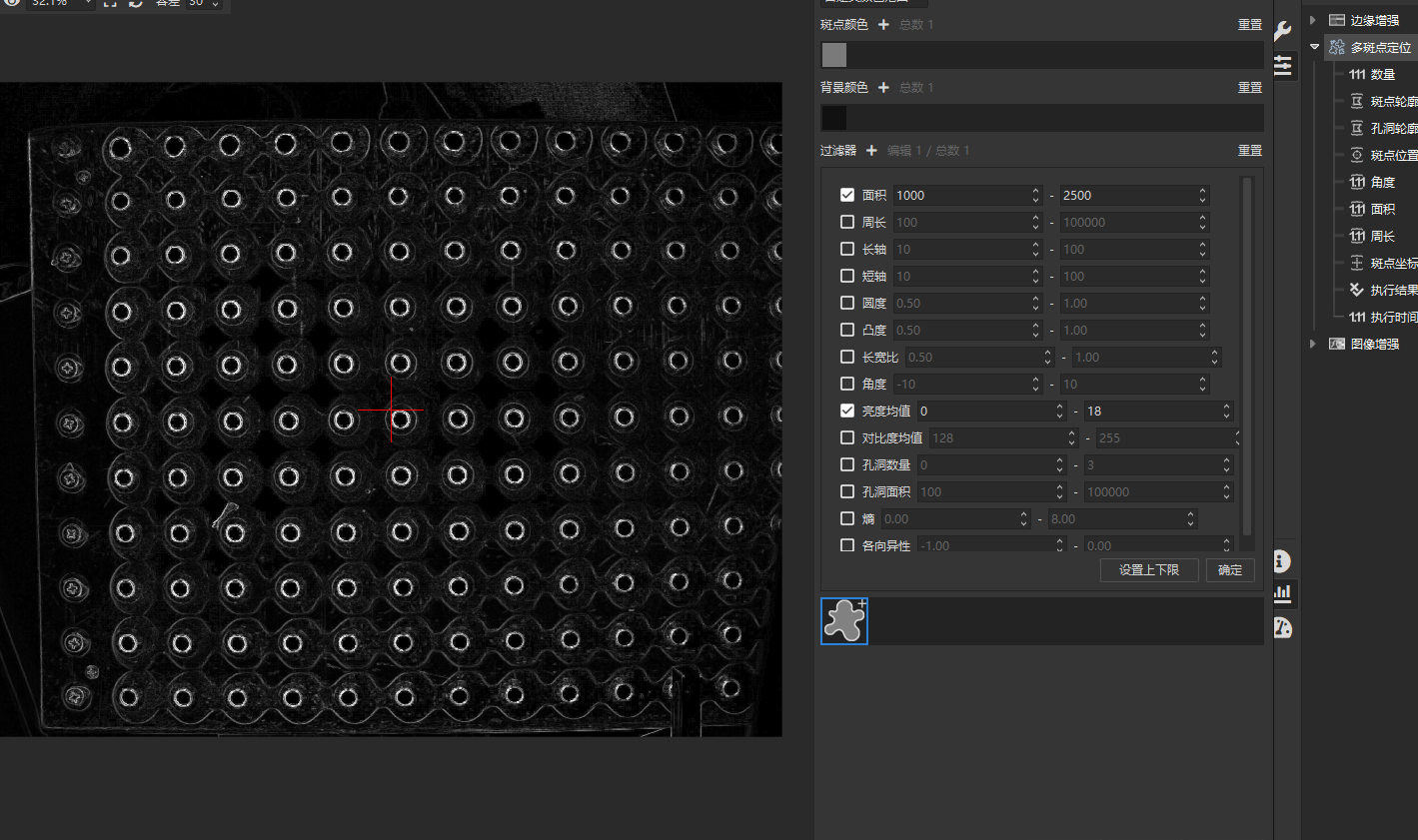Click the 设置上下限 button
Image resolution: width=1418 pixels, height=840 pixels.
click(1149, 570)
